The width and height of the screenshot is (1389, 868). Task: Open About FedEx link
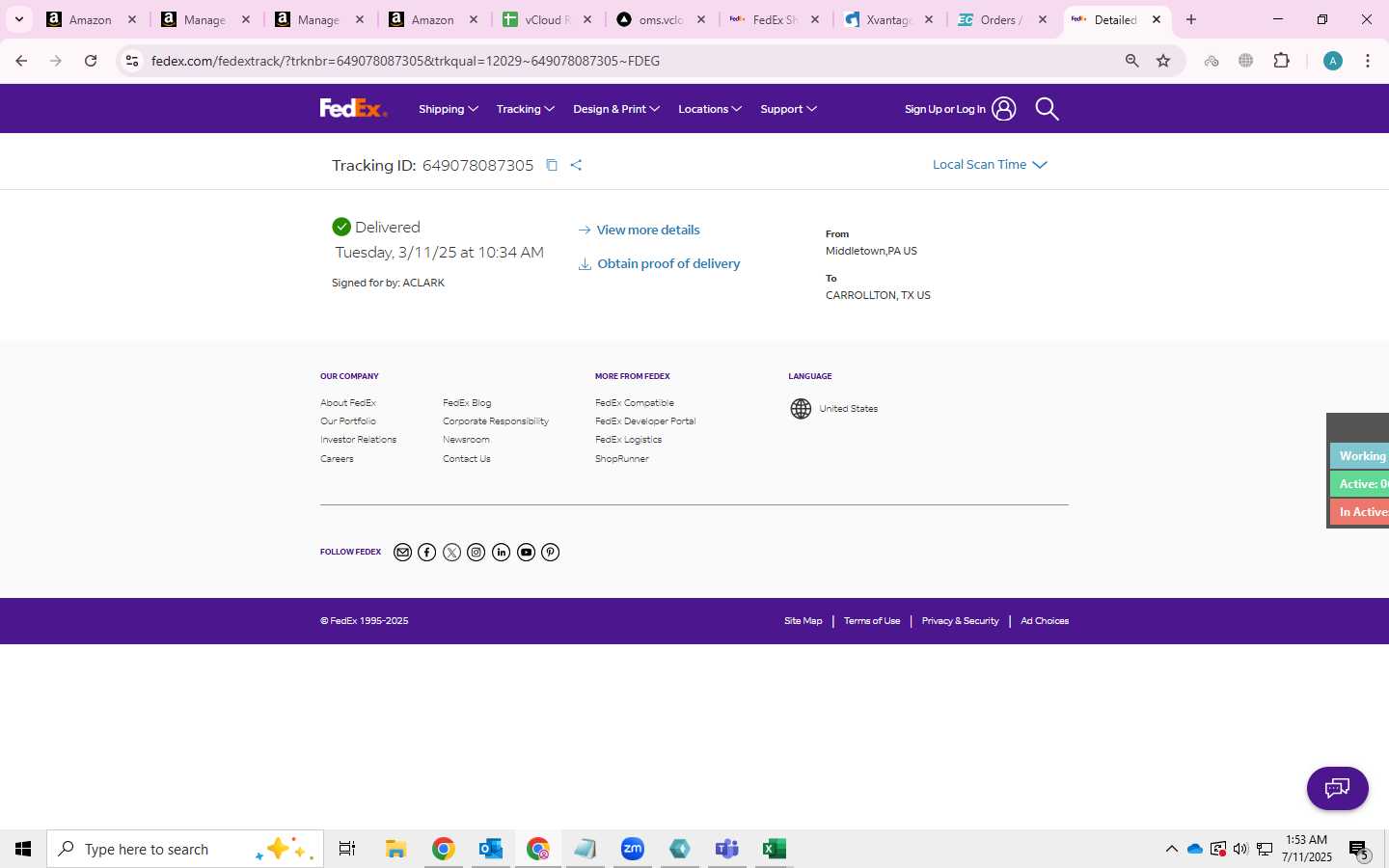tap(348, 403)
